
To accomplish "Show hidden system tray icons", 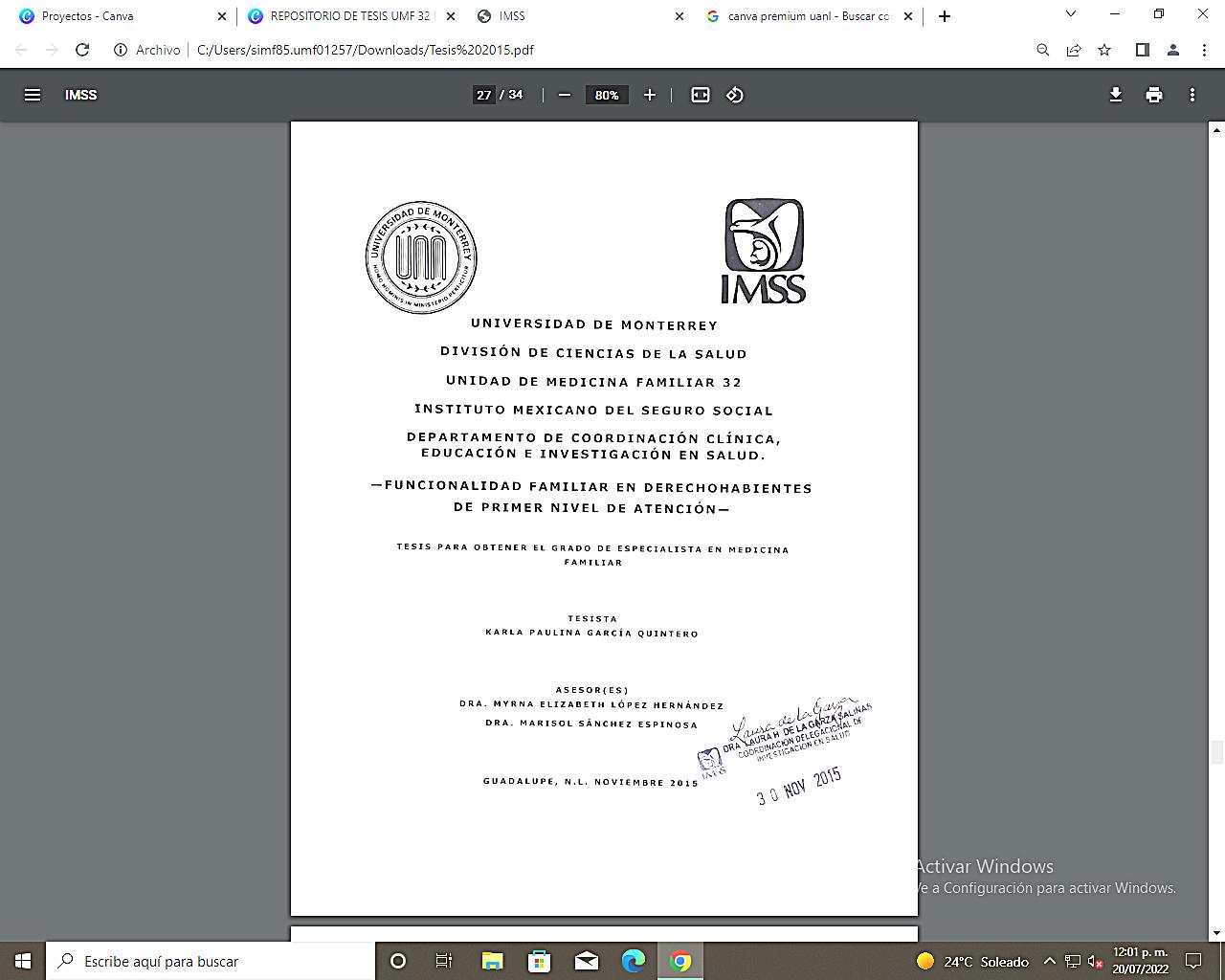I will (x=1049, y=962).
